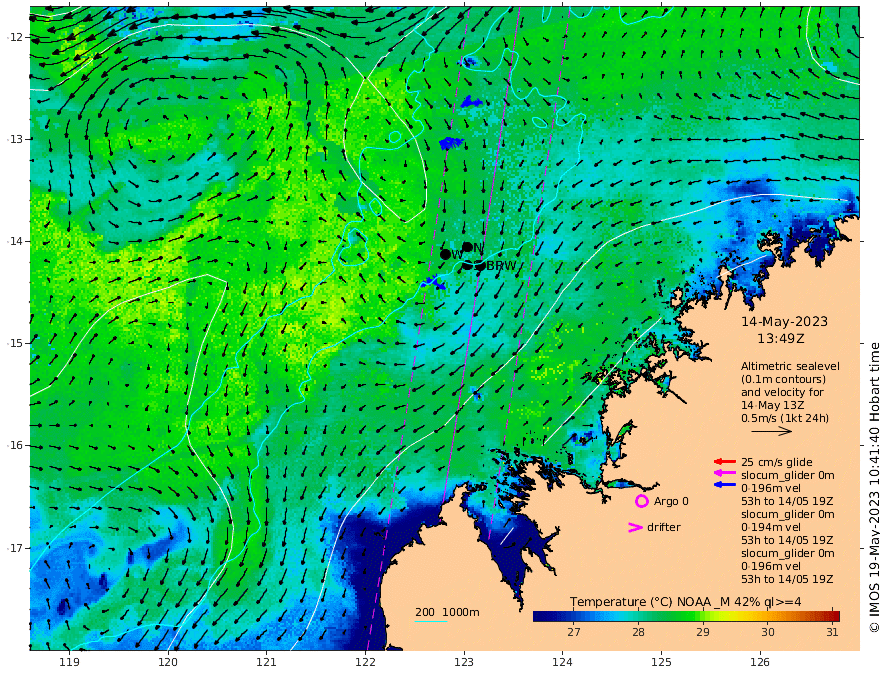This screenshot has width=880, height=680.
Task: Click colorbar tick label 27
Action: [x=574, y=632]
